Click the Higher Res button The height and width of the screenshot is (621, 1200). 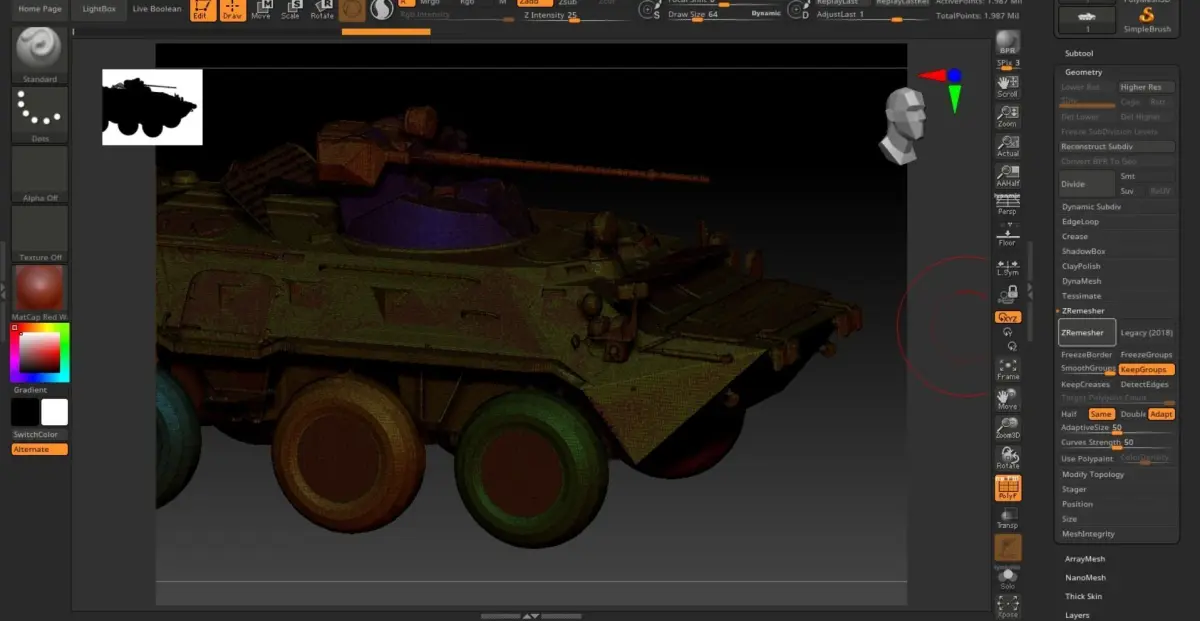pyautogui.click(x=1146, y=87)
